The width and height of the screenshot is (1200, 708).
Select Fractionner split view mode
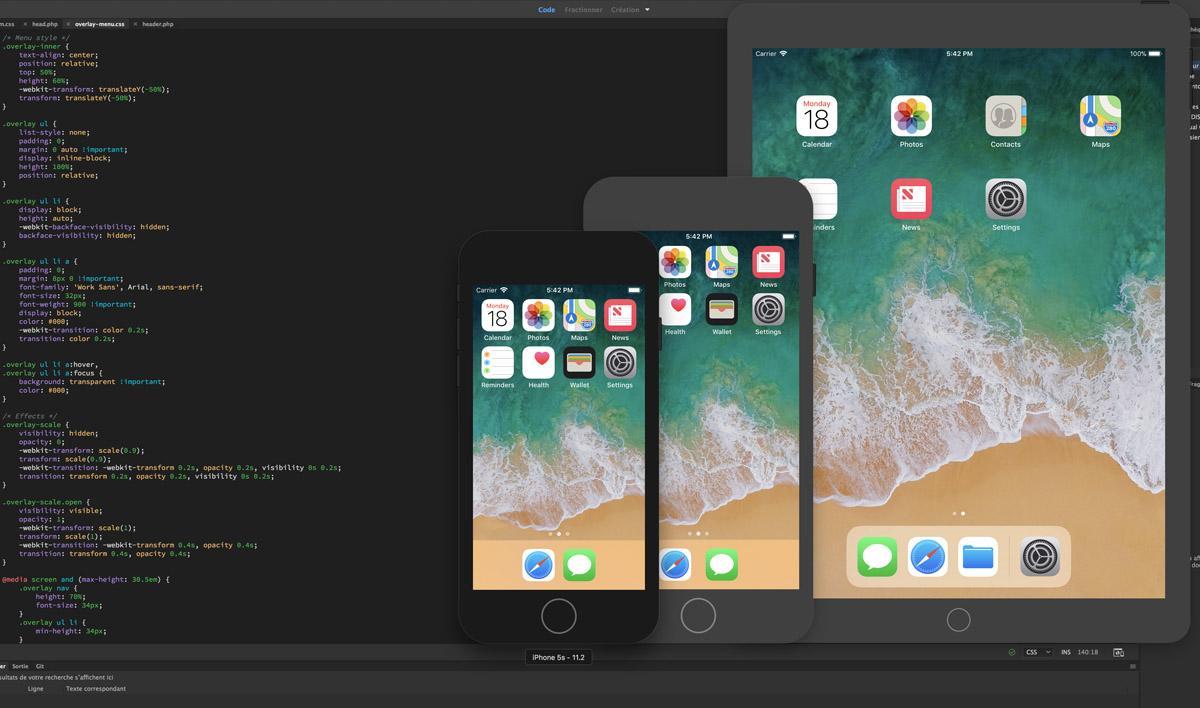[583, 9]
